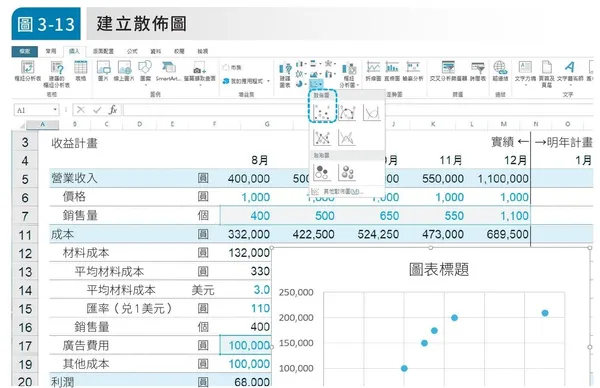Select column header A
Screen dimensions: 600x388
point(42,124)
